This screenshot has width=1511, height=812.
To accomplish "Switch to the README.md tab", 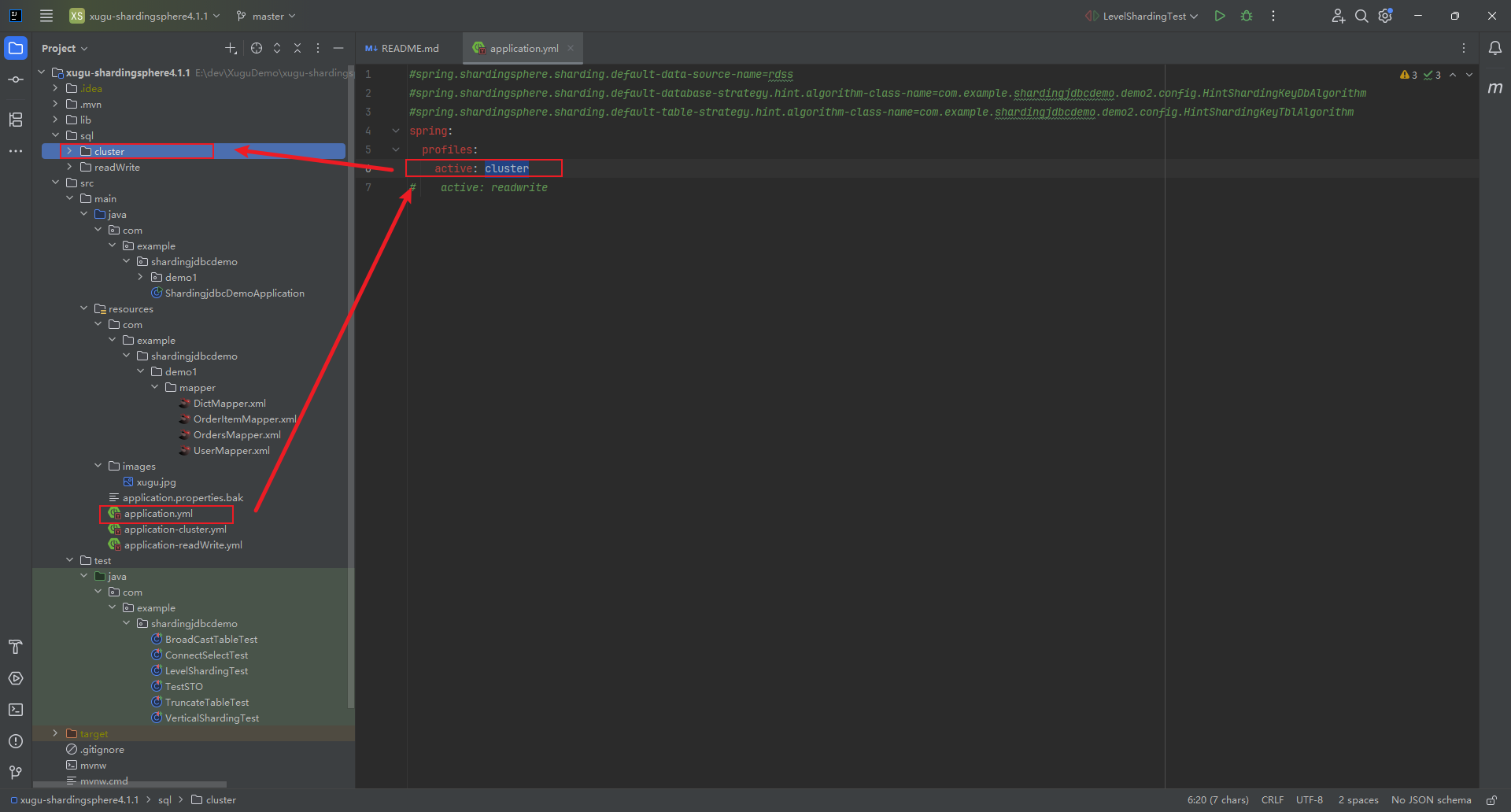I will (403, 48).
